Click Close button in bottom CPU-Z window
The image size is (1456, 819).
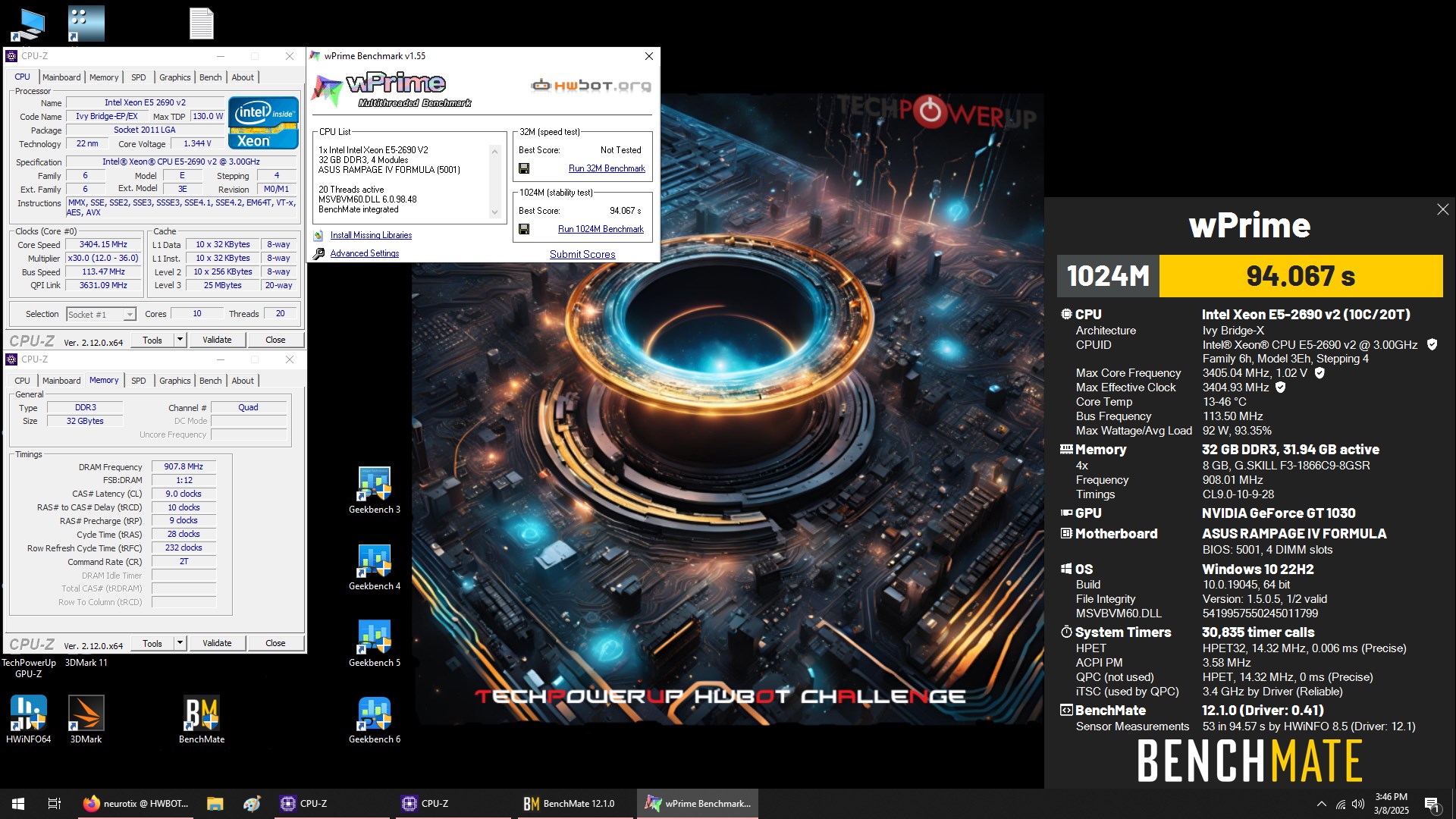(x=275, y=643)
